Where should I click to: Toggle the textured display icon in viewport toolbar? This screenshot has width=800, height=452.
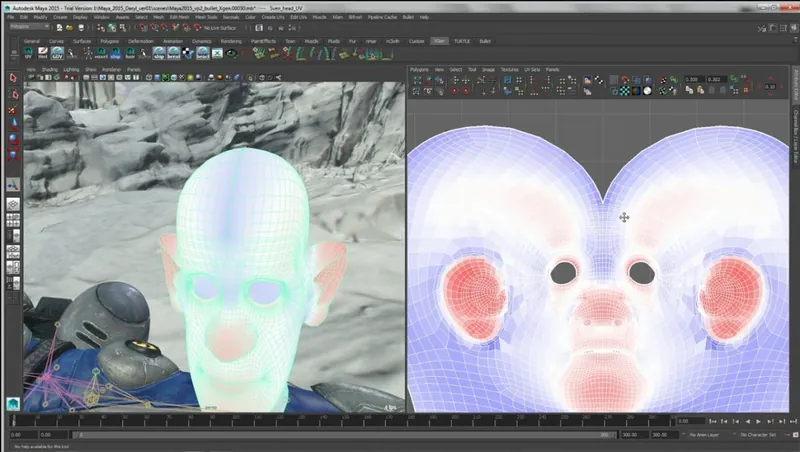coord(182,78)
